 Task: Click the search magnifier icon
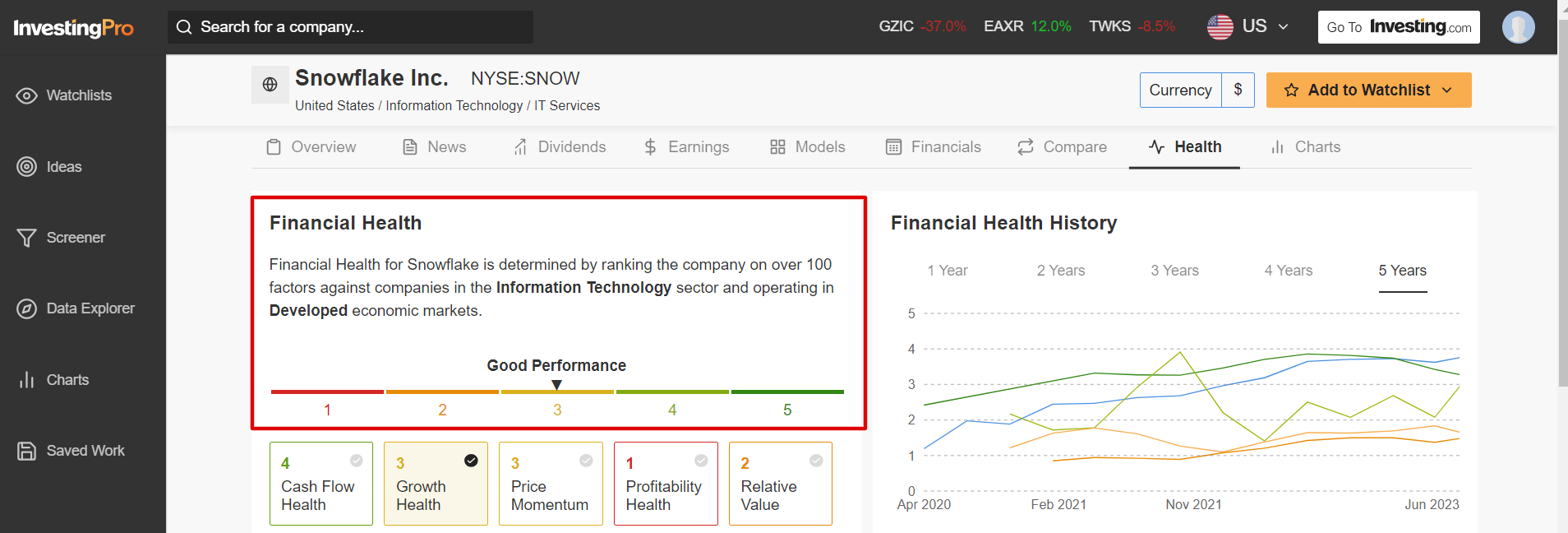click(x=185, y=27)
